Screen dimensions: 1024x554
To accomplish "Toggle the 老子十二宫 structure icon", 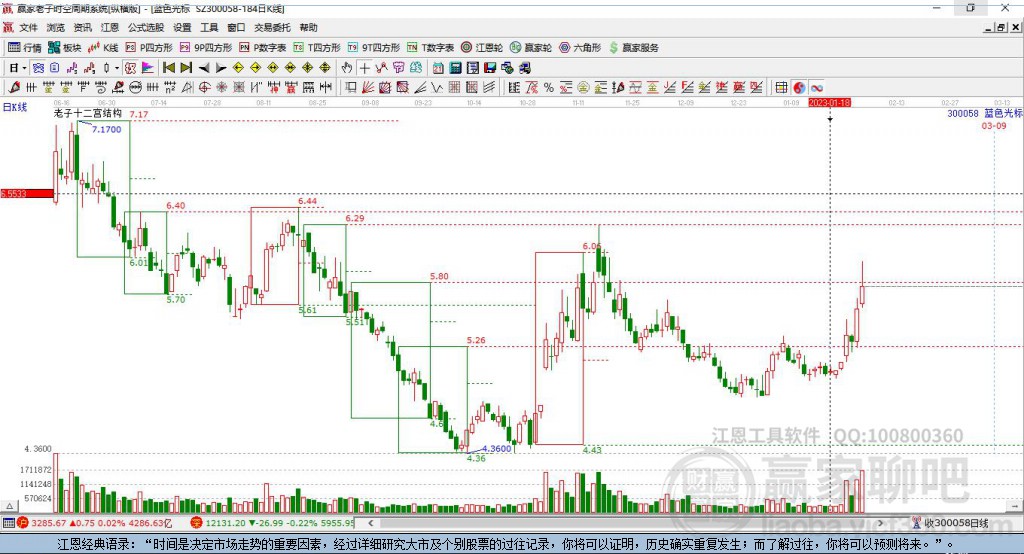I will tap(130, 68).
